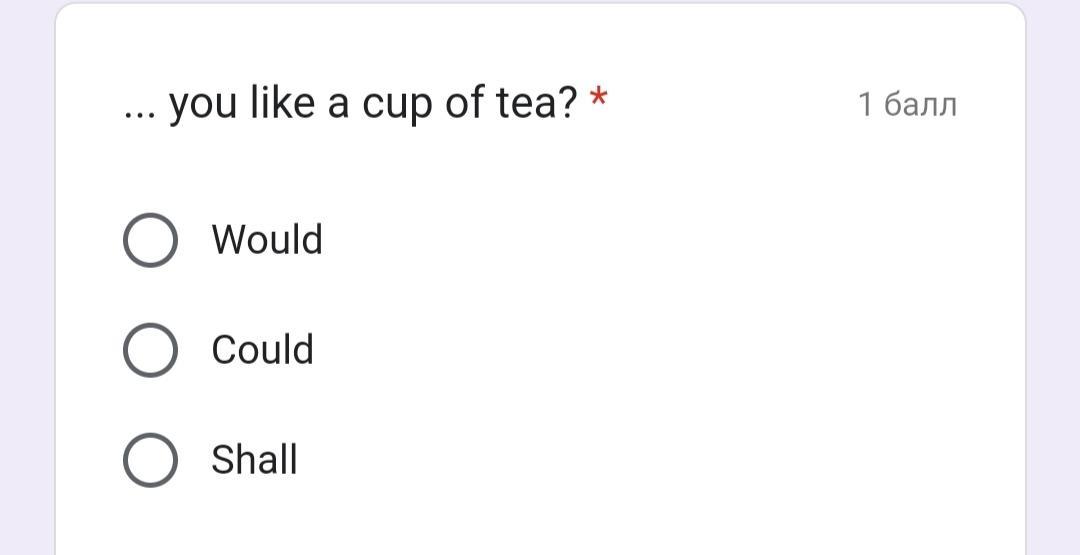Image resolution: width=1080 pixels, height=555 pixels.
Task: Pick the "Shall" radio button
Action: pyautogui.click(x=150, y=460)
